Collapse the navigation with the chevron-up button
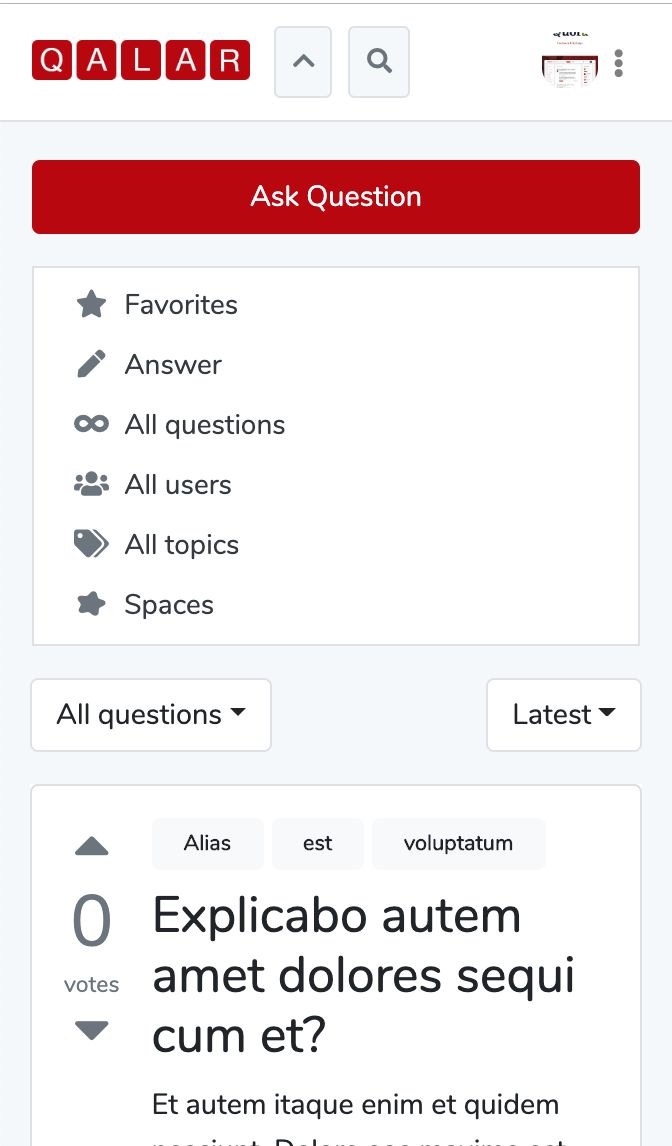Image resolution: width=672 pixels, height=1146 pixels. [303, 62]
